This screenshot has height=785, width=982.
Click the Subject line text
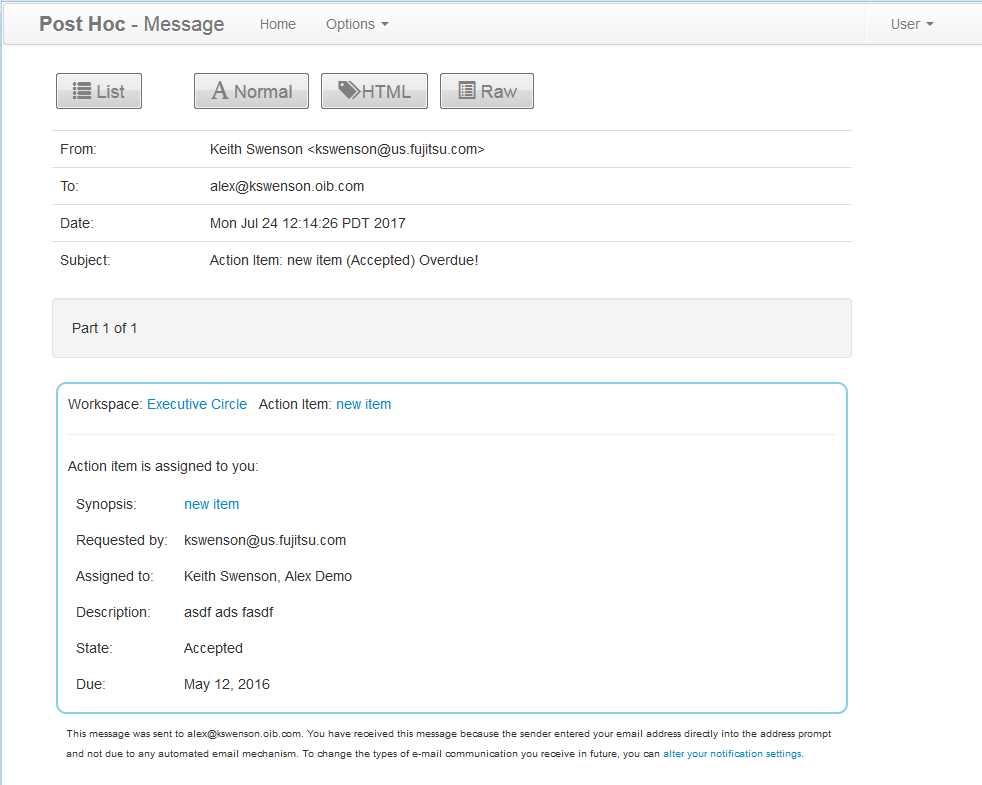point(344,260)
